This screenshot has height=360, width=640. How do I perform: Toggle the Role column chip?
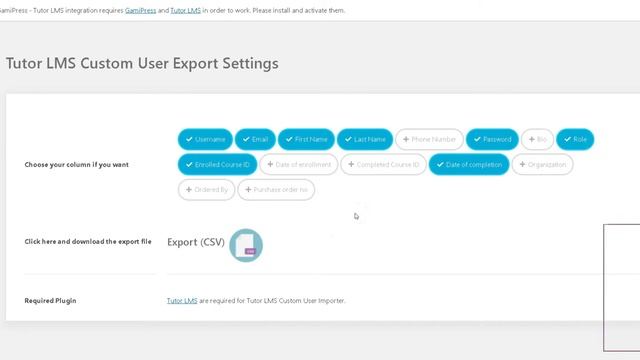[x=575, y=139]
